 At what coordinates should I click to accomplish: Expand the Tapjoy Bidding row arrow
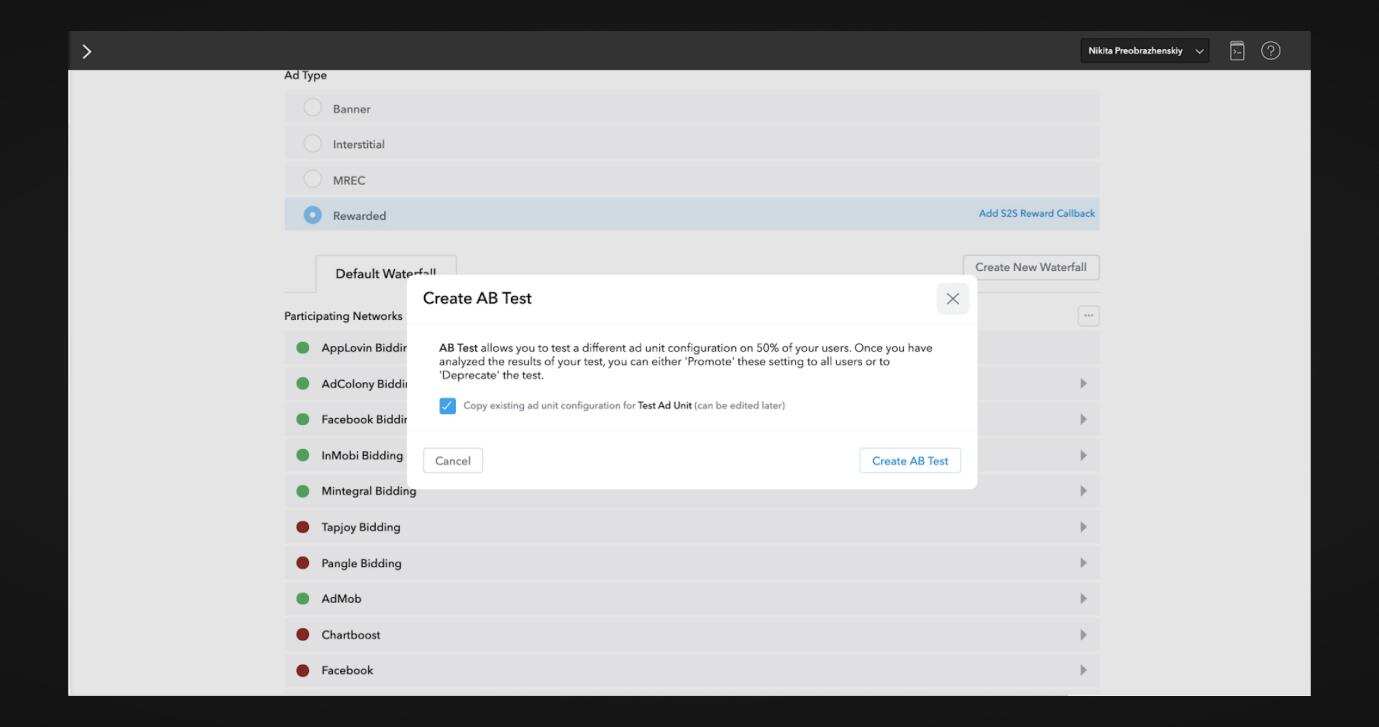pos(1083,527)
